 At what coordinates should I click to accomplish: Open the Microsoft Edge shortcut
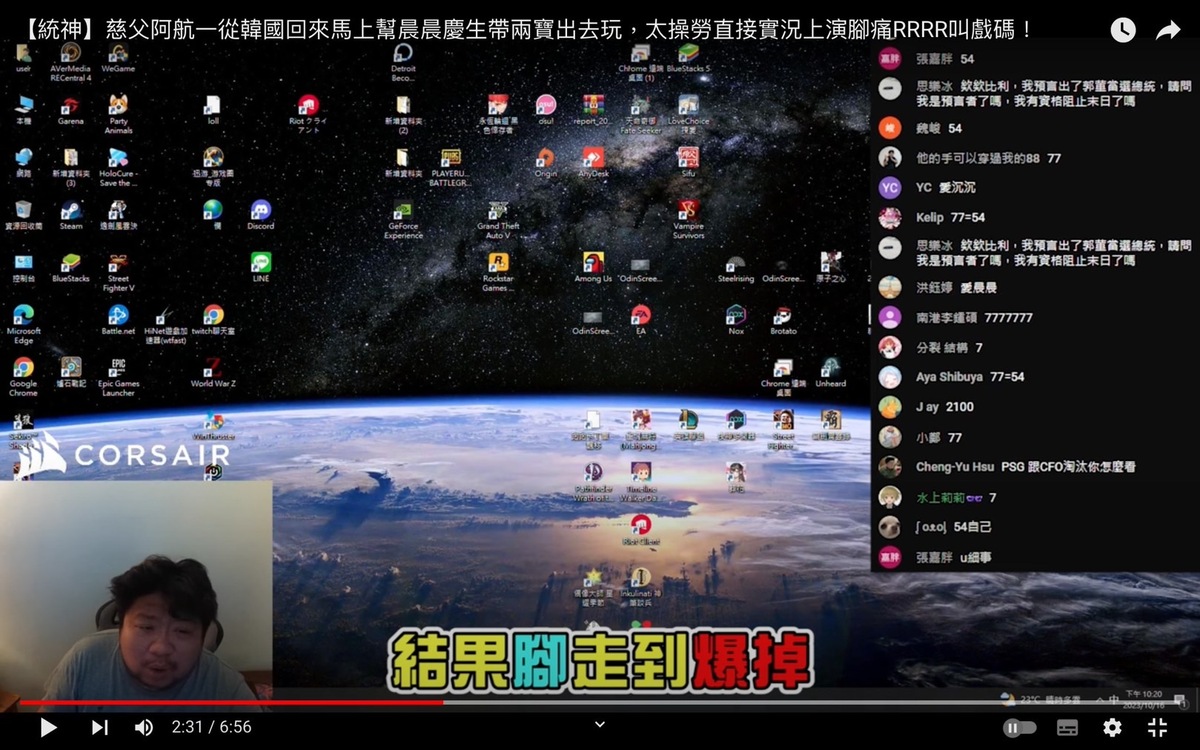[x=23, y=323]
